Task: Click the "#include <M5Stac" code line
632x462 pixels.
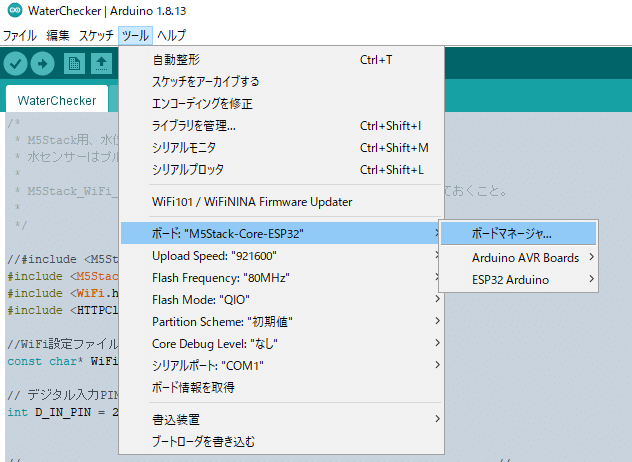Action: [x=63, y=276]
